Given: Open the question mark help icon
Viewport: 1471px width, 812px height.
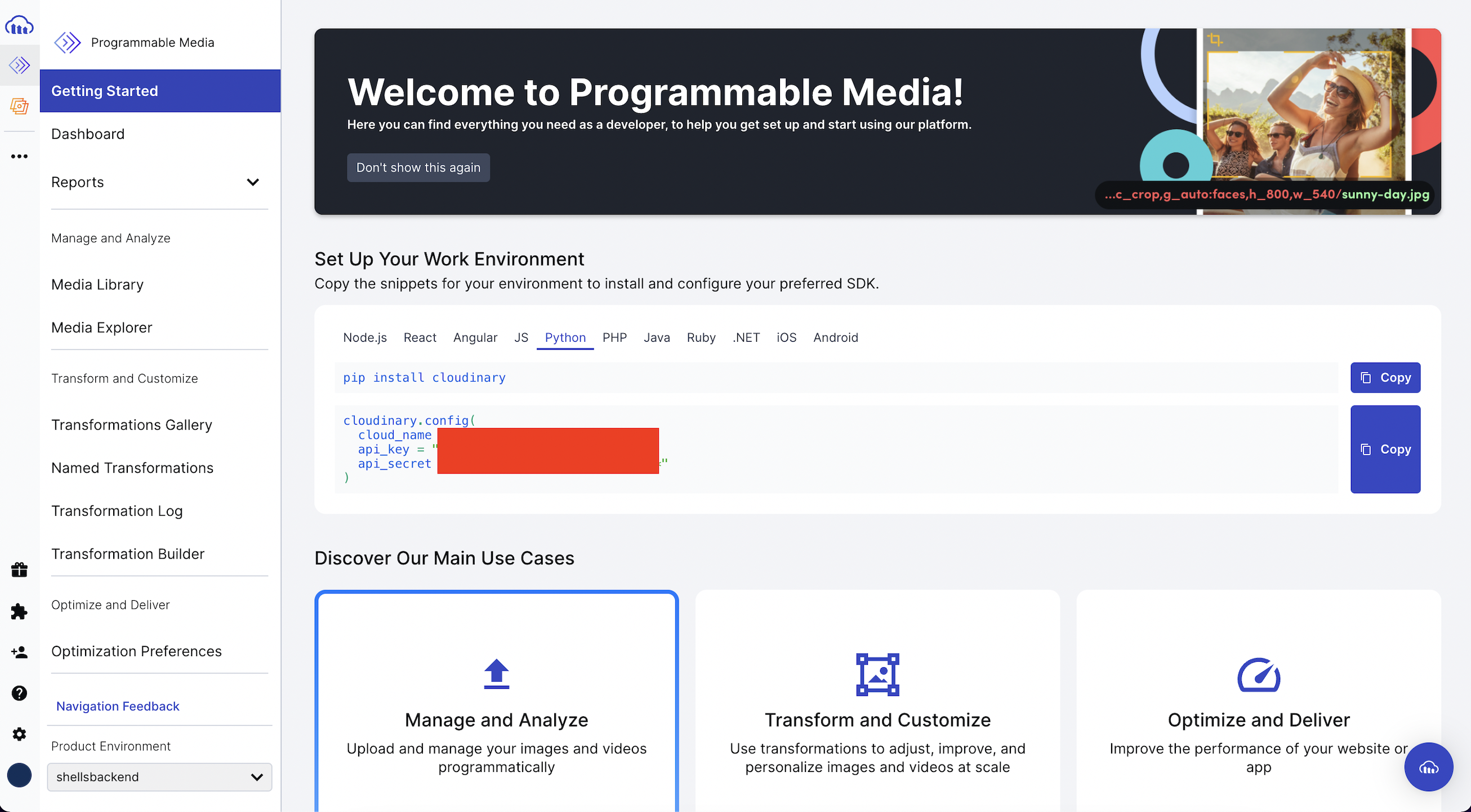Looking at the screenshot, I should 19,693.
